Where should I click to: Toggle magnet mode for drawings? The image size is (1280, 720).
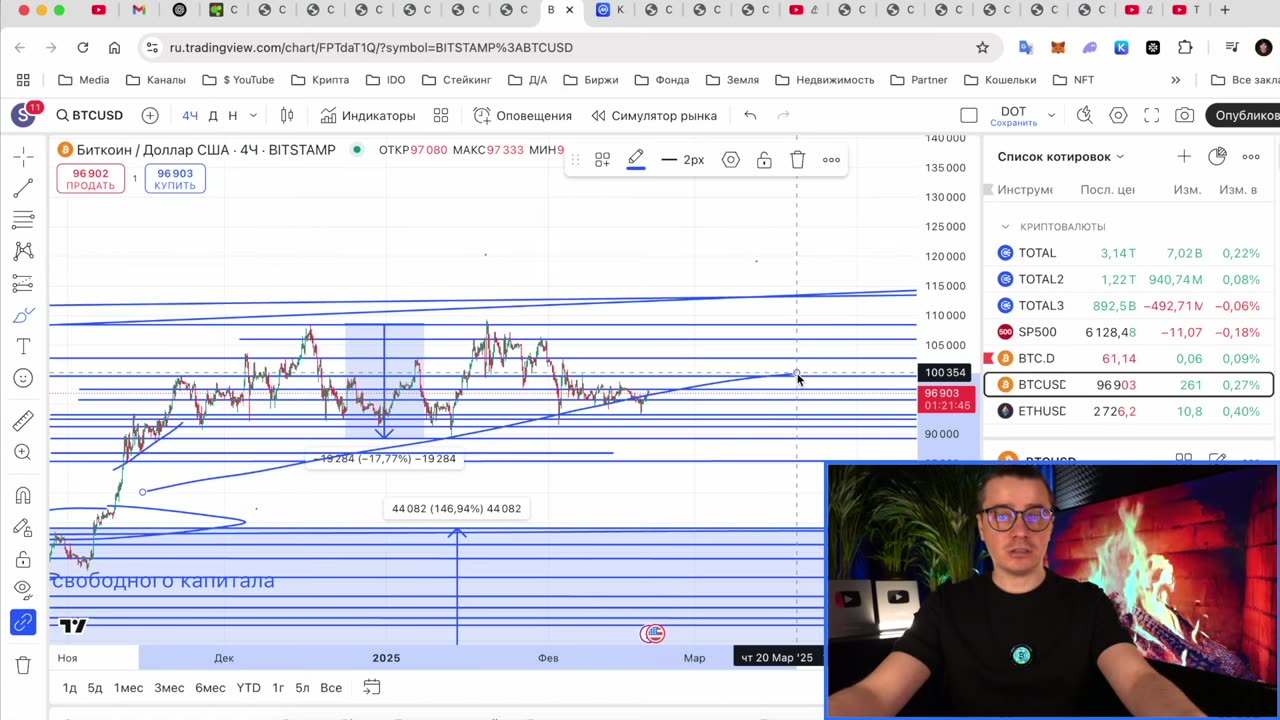tap(23, 496)
